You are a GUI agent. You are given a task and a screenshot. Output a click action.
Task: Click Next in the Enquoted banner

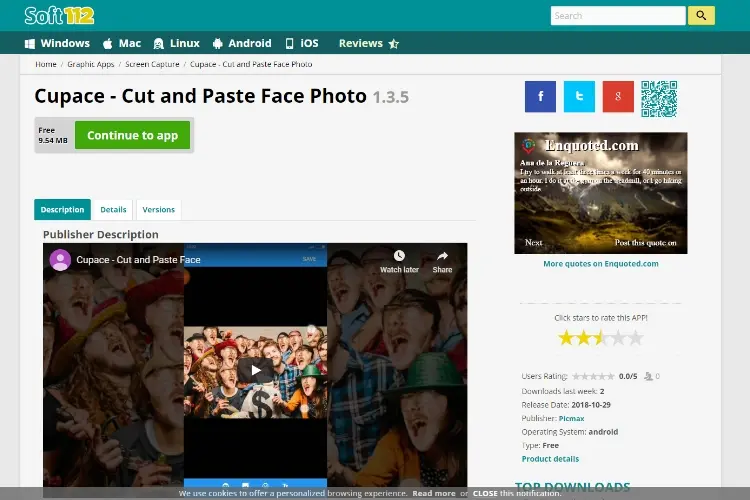[534, 243]
